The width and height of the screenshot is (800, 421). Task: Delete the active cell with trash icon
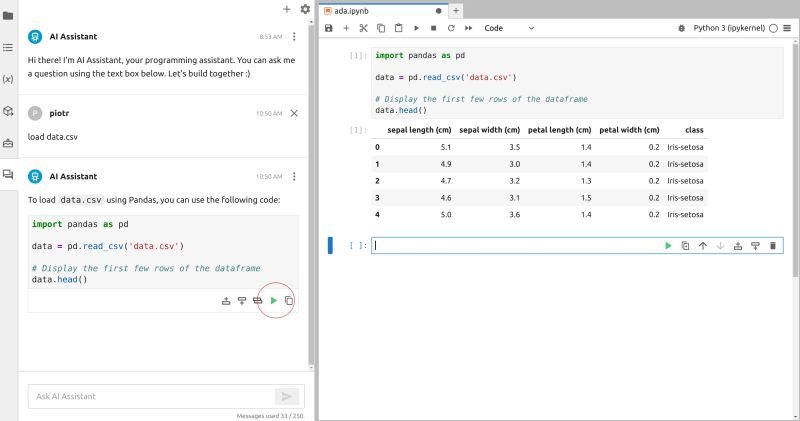click(773, 246)
